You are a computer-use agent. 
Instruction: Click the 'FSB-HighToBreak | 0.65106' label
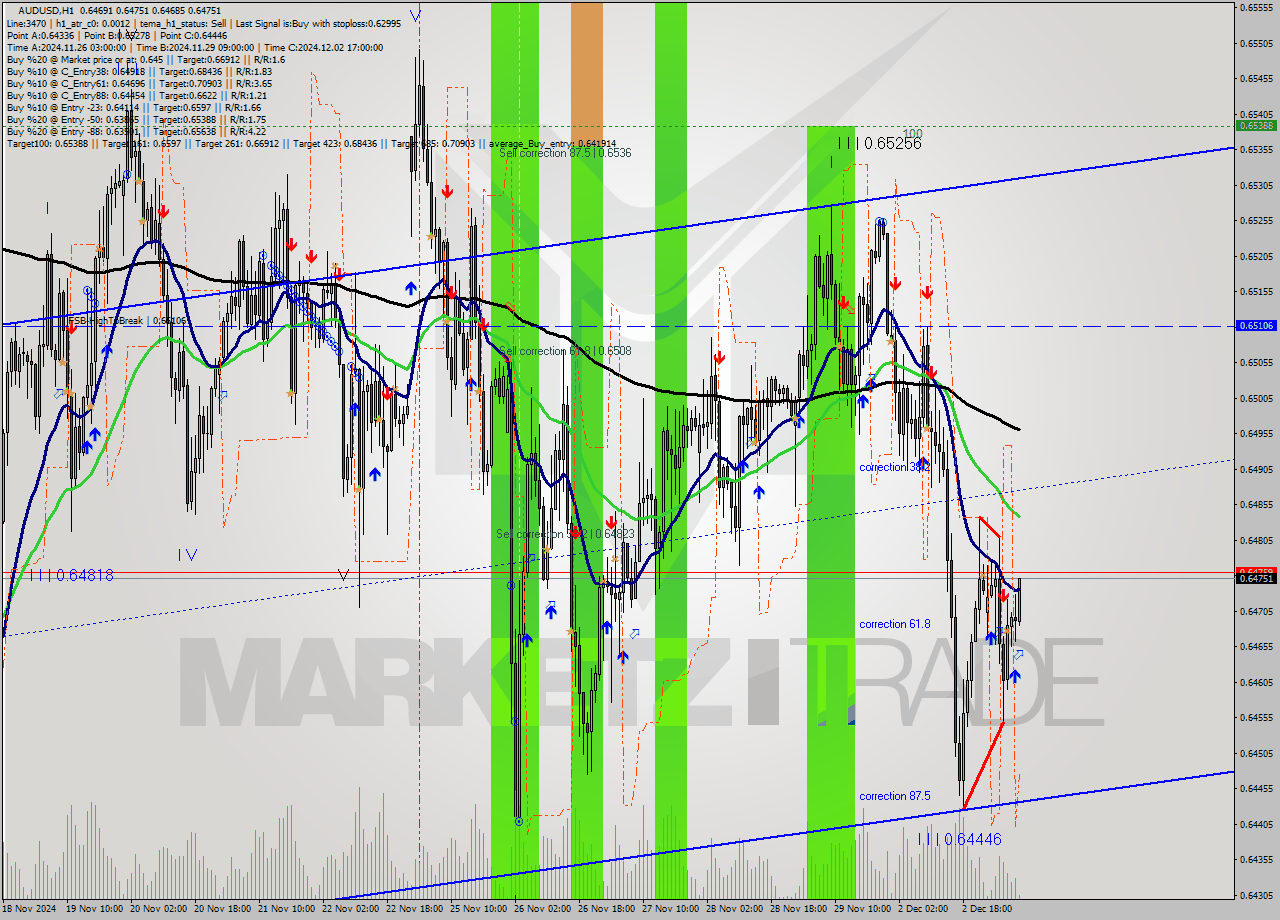point(127,321)
